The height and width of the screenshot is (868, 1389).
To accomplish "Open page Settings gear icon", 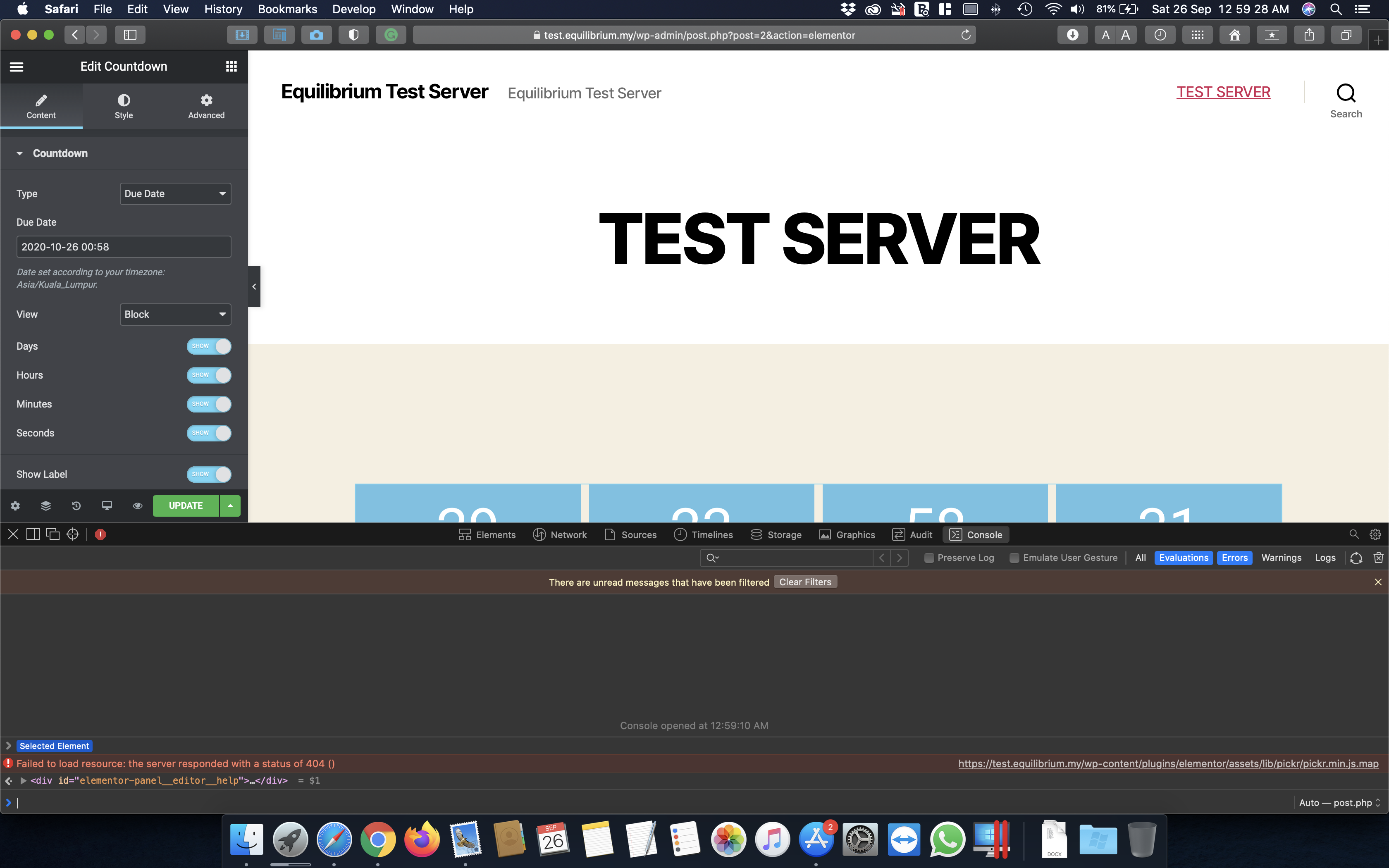I will [x=15, y=506].
